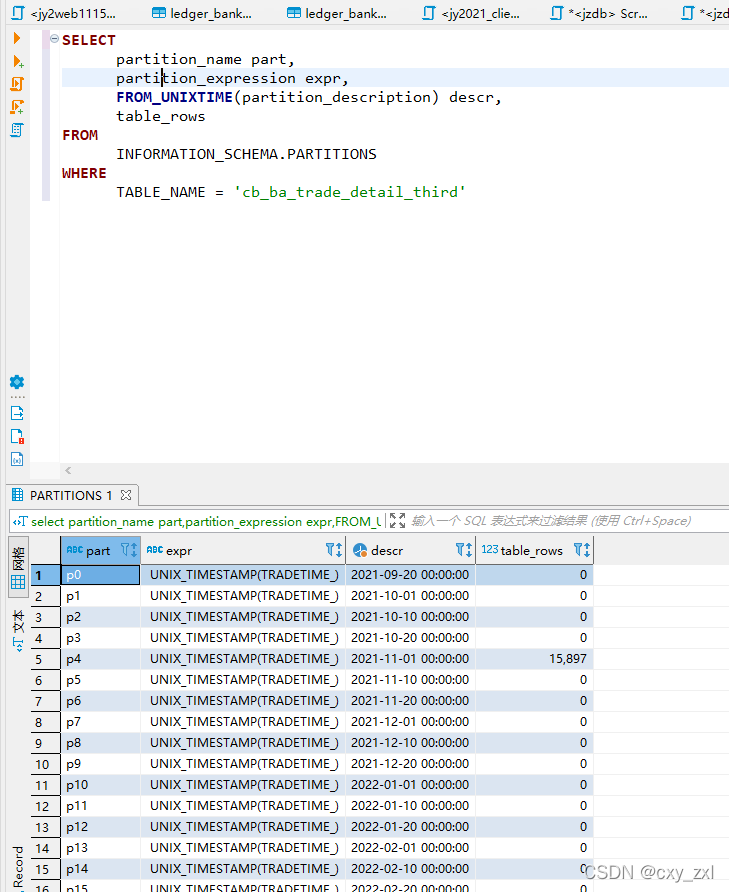Select row number 7 header
The image size is (729, 892).
pyautogui.click(x=45, y=701)
